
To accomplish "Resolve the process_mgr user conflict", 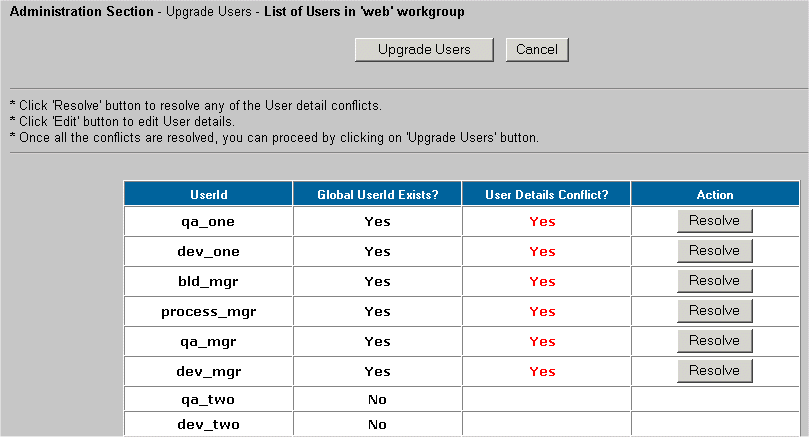I will [714, 311].
